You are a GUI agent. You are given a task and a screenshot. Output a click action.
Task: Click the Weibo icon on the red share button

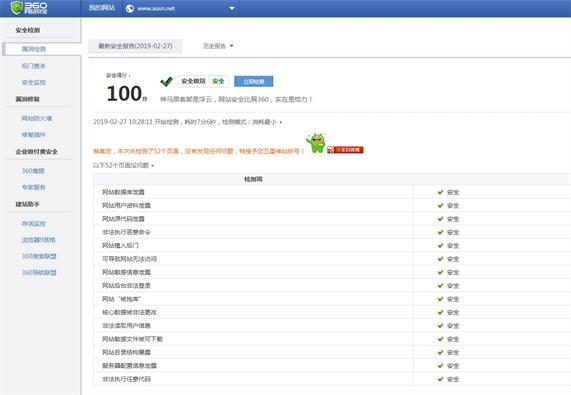tap(331, 150)
